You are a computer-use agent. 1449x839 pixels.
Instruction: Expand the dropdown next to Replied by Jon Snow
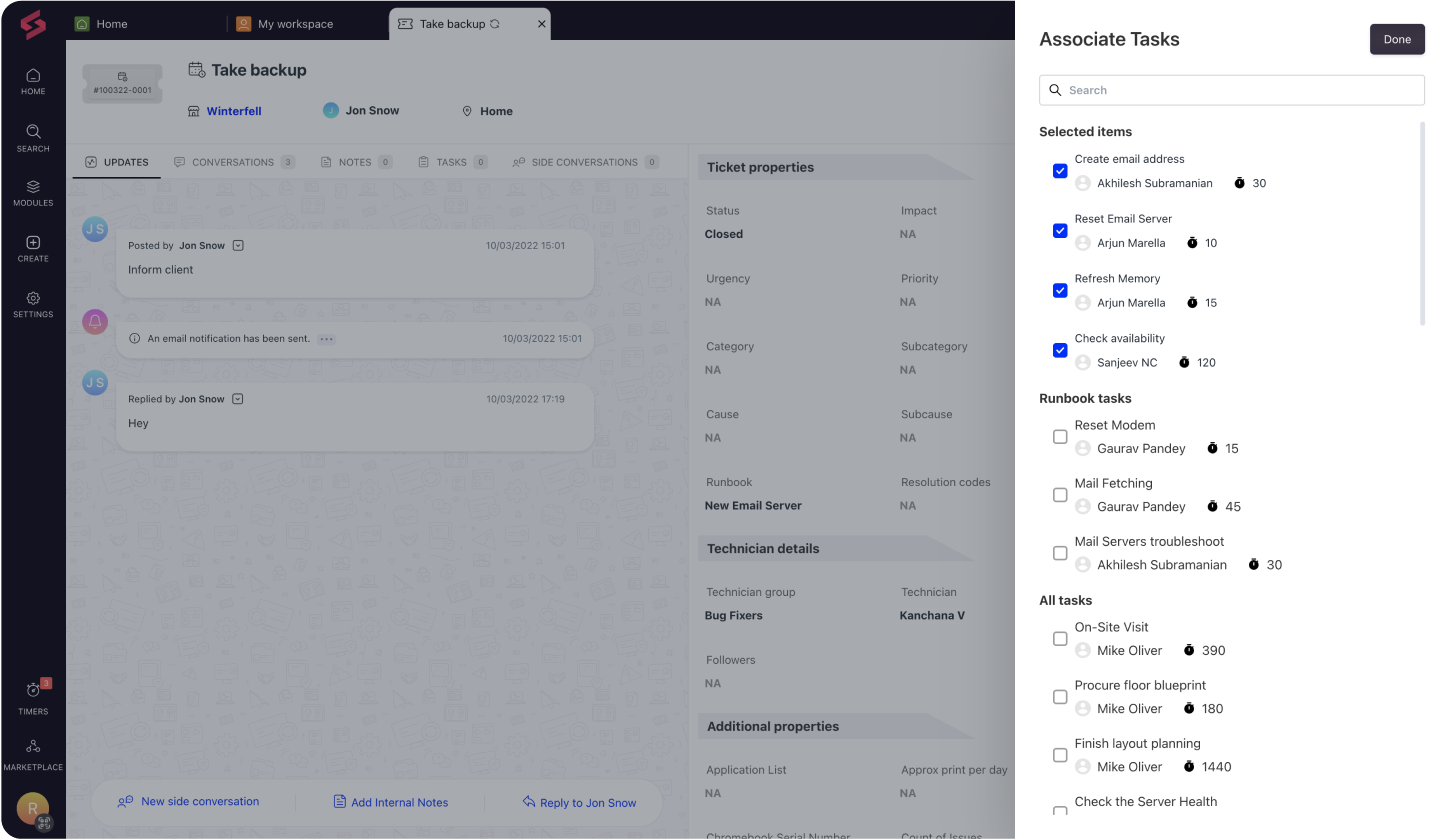238,398
